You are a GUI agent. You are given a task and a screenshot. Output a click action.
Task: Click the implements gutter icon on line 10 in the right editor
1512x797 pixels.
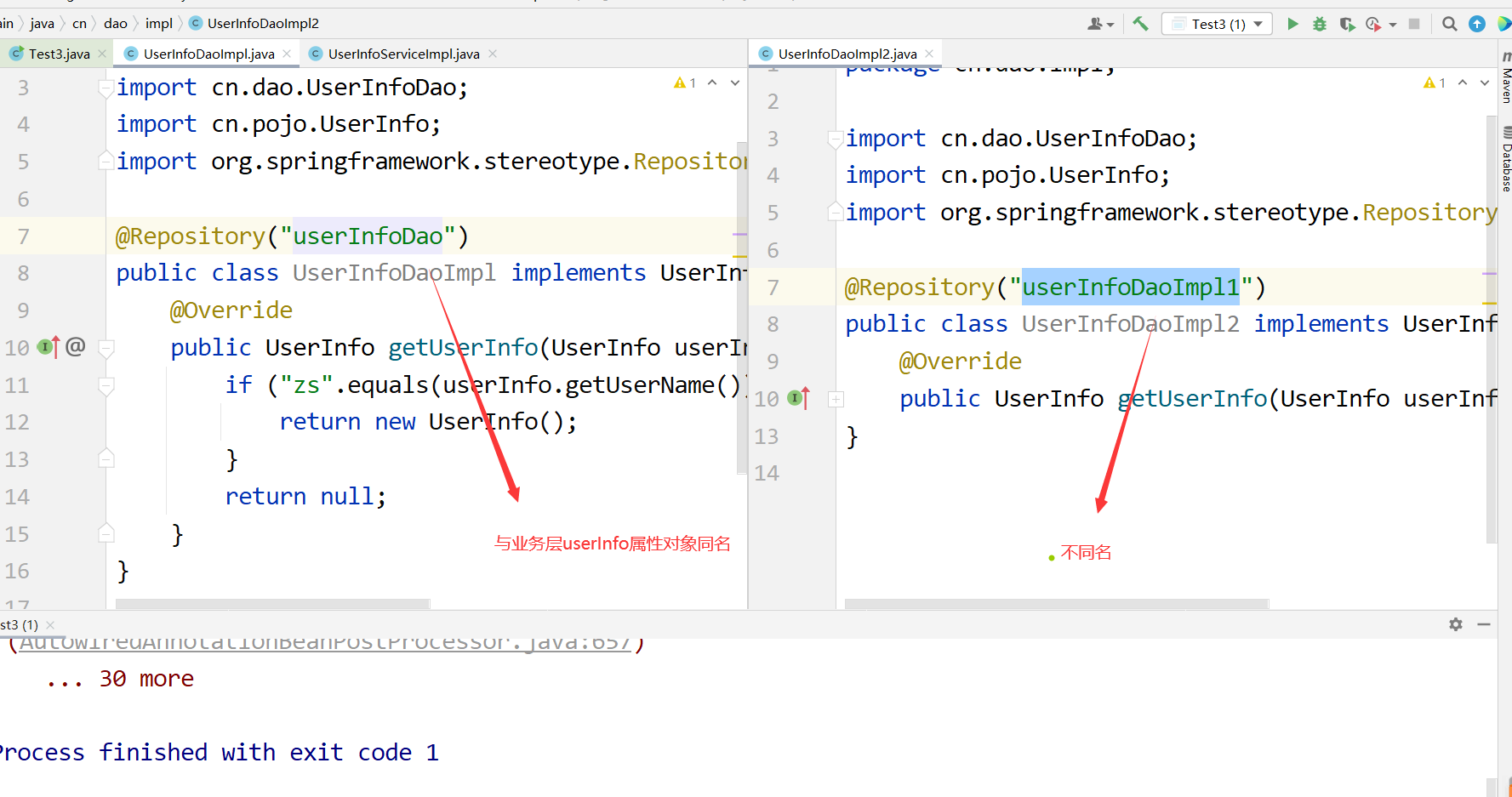coord(799,398)
